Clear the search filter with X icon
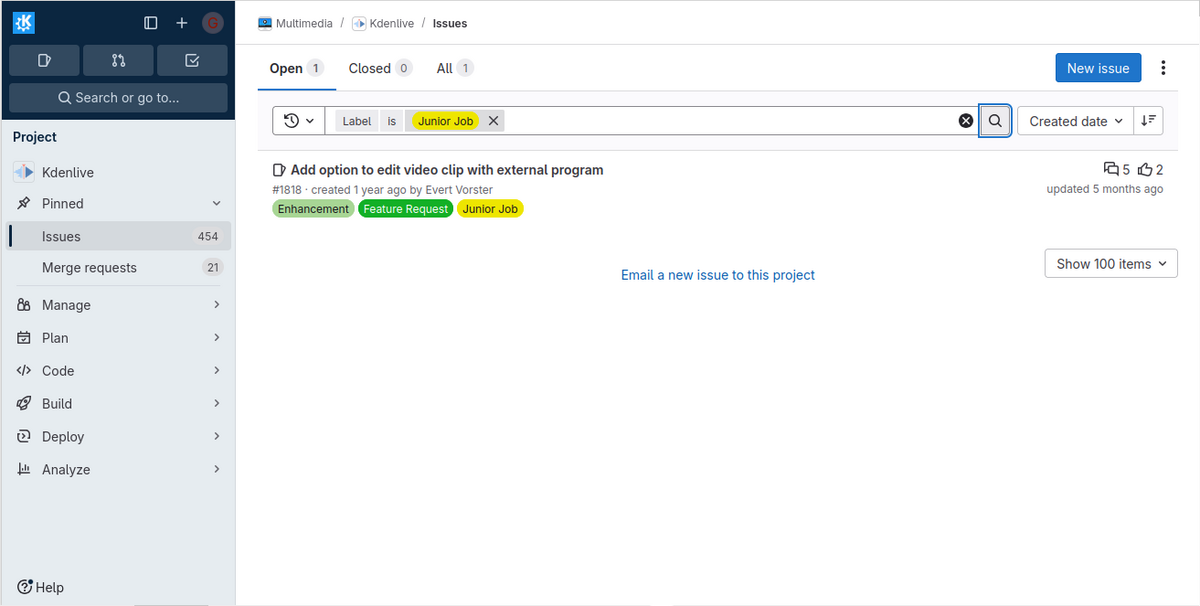Viewport: 1200px width, 606px height. pyautogui.click(x=966, y=121)
